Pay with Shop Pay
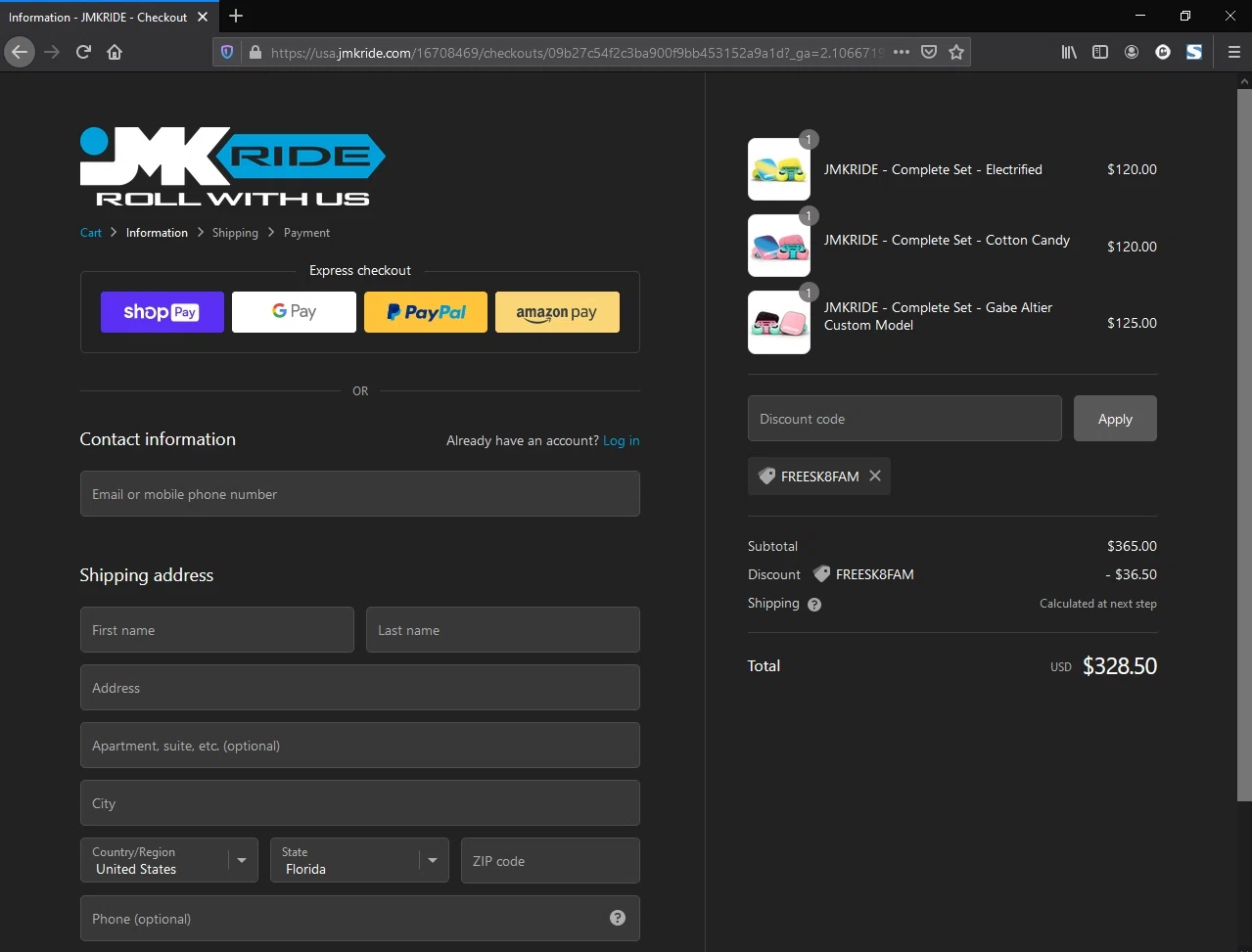Viewport: 1252px width, 952px height. 162,312
